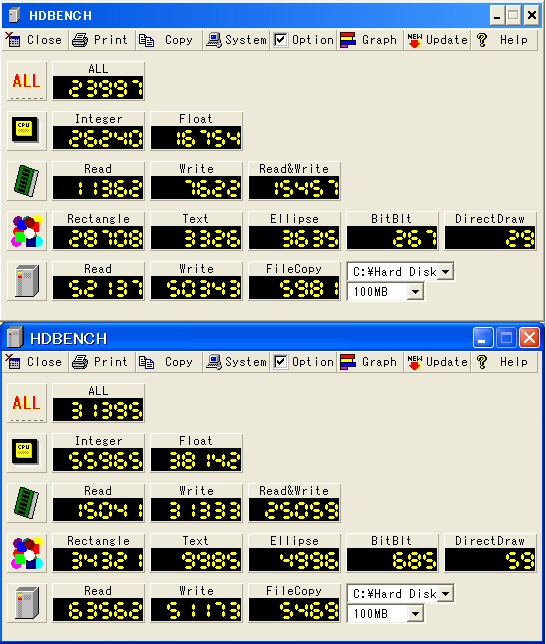Launch memory benchmark icon in bottom window
The width and height of the screenshot is (546, 644).
point(27,503)
